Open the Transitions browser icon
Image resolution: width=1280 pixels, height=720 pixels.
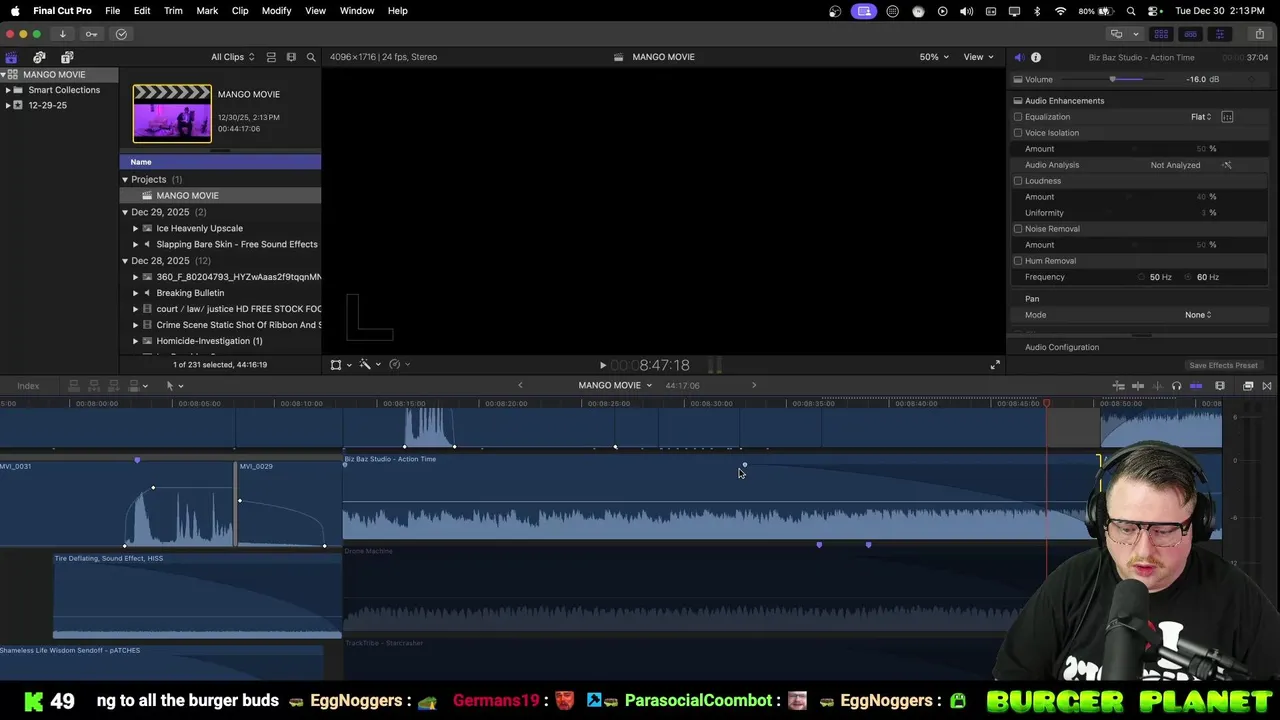coord(1267,386)
